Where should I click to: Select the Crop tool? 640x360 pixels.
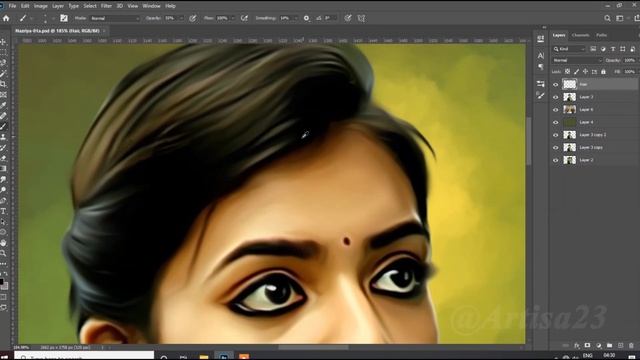[x=3, y=84]
